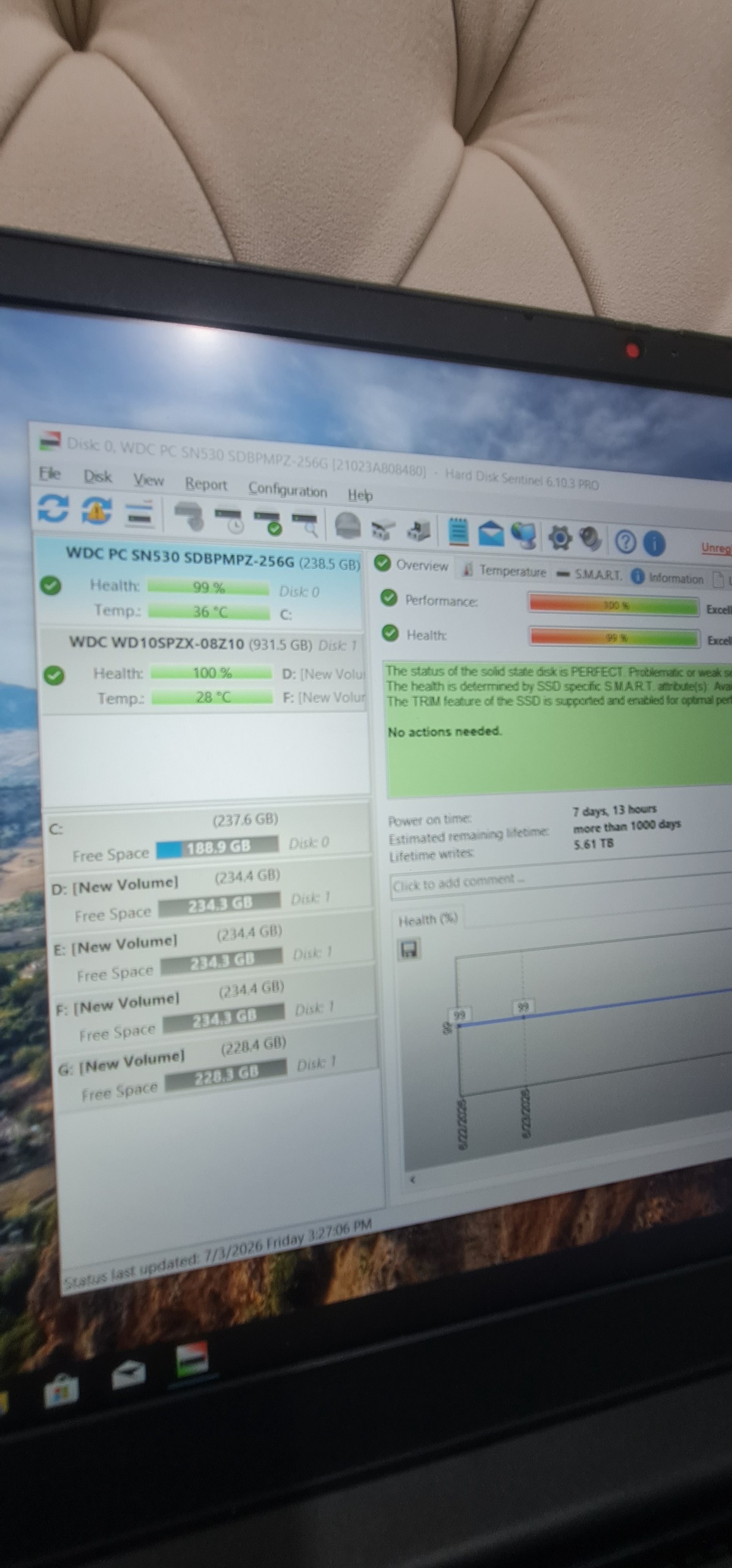Click Hard Disk Sentinel taskbar icon
This screenshot has height=1568, width=732.
[x=192, y=1359]
